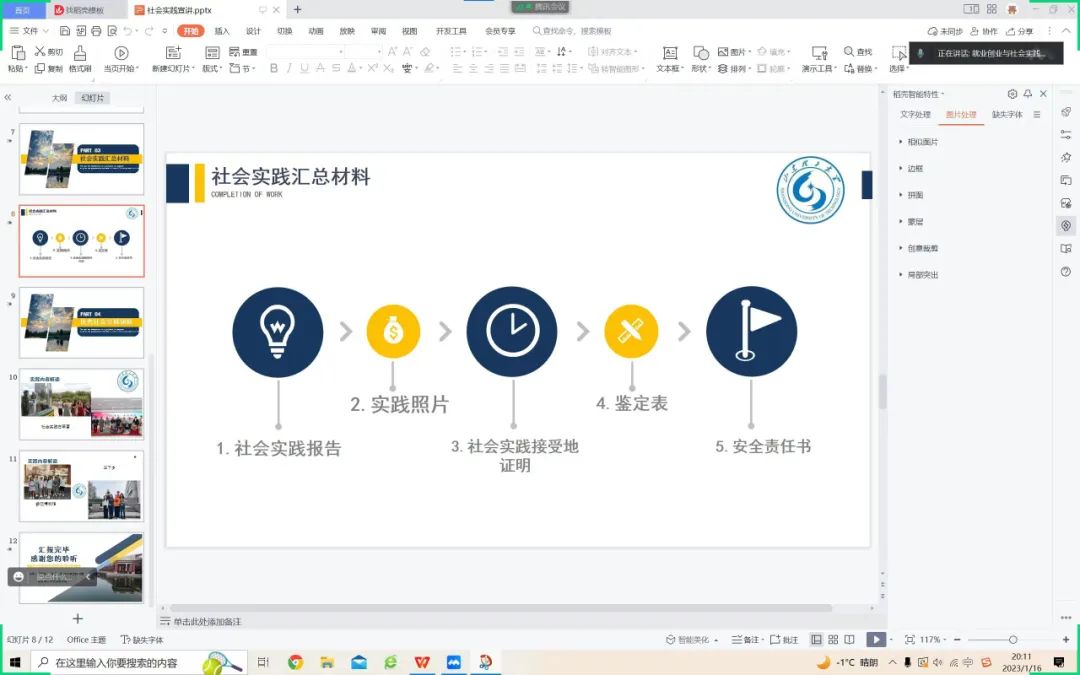Screen dimensions: 1080x675
Task: Select the 文字处理 tab in right panel
Action: 914,114
